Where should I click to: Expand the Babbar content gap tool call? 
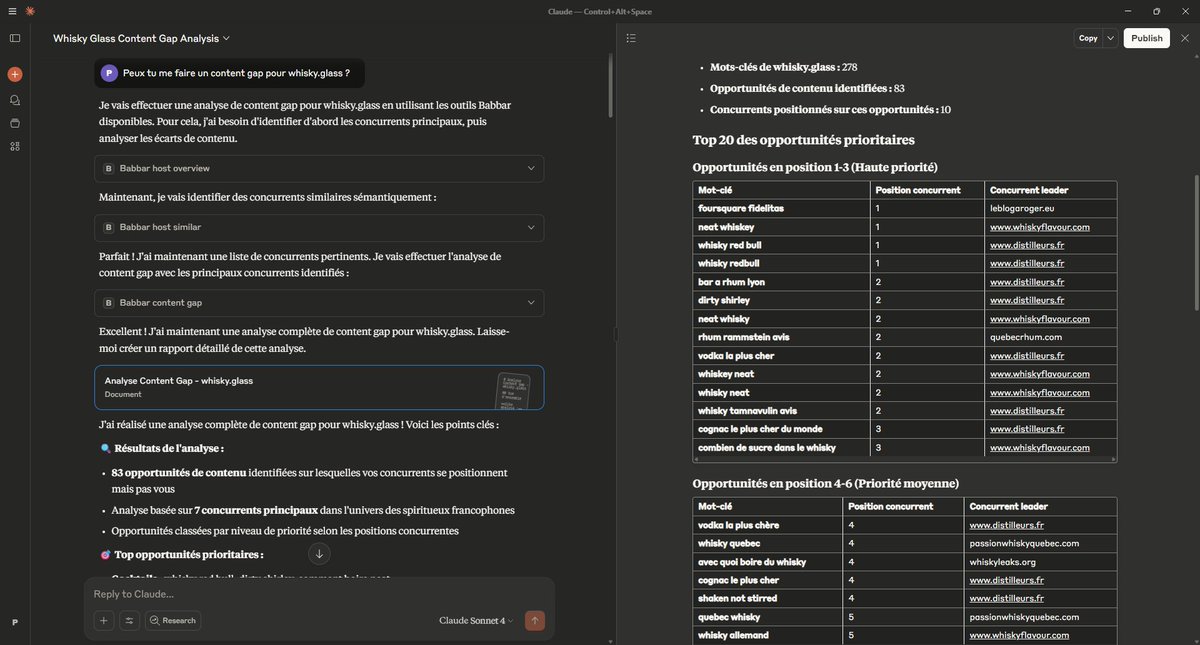pyautogui.click(x=320, y=303)
